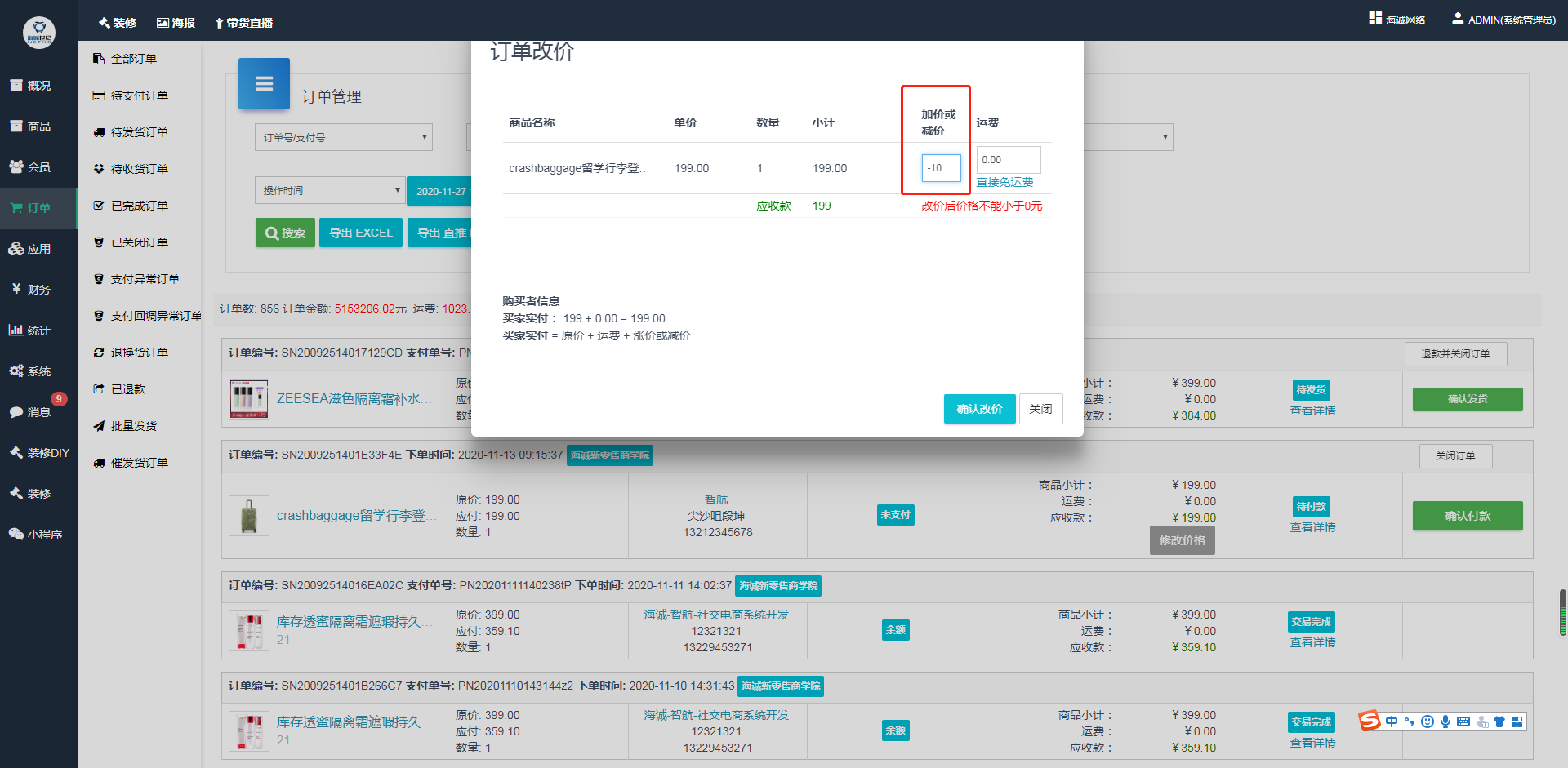Click the 订单 shopping cart icon

(16, 208)
